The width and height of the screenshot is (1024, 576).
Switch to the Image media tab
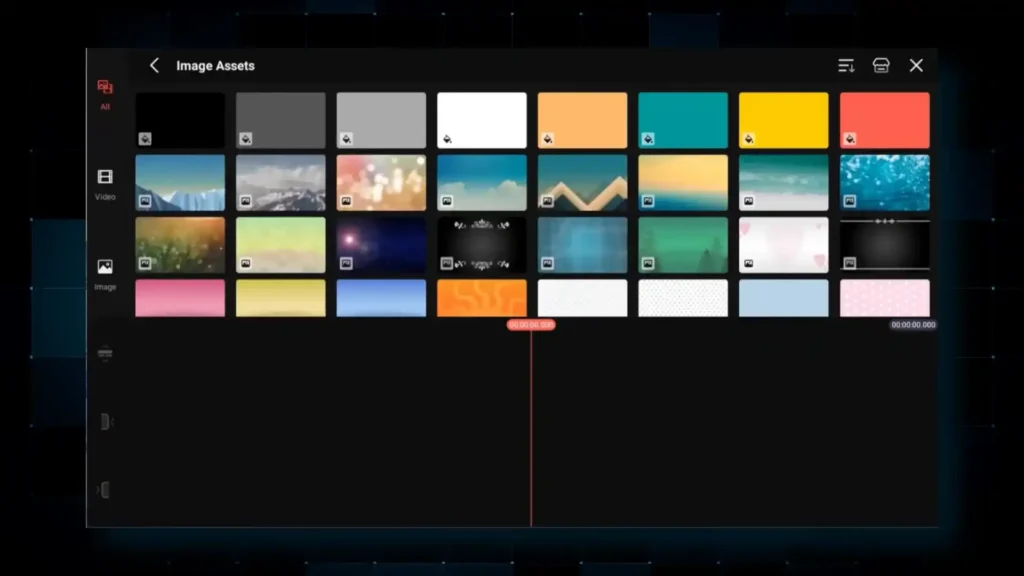pos(105,274)
